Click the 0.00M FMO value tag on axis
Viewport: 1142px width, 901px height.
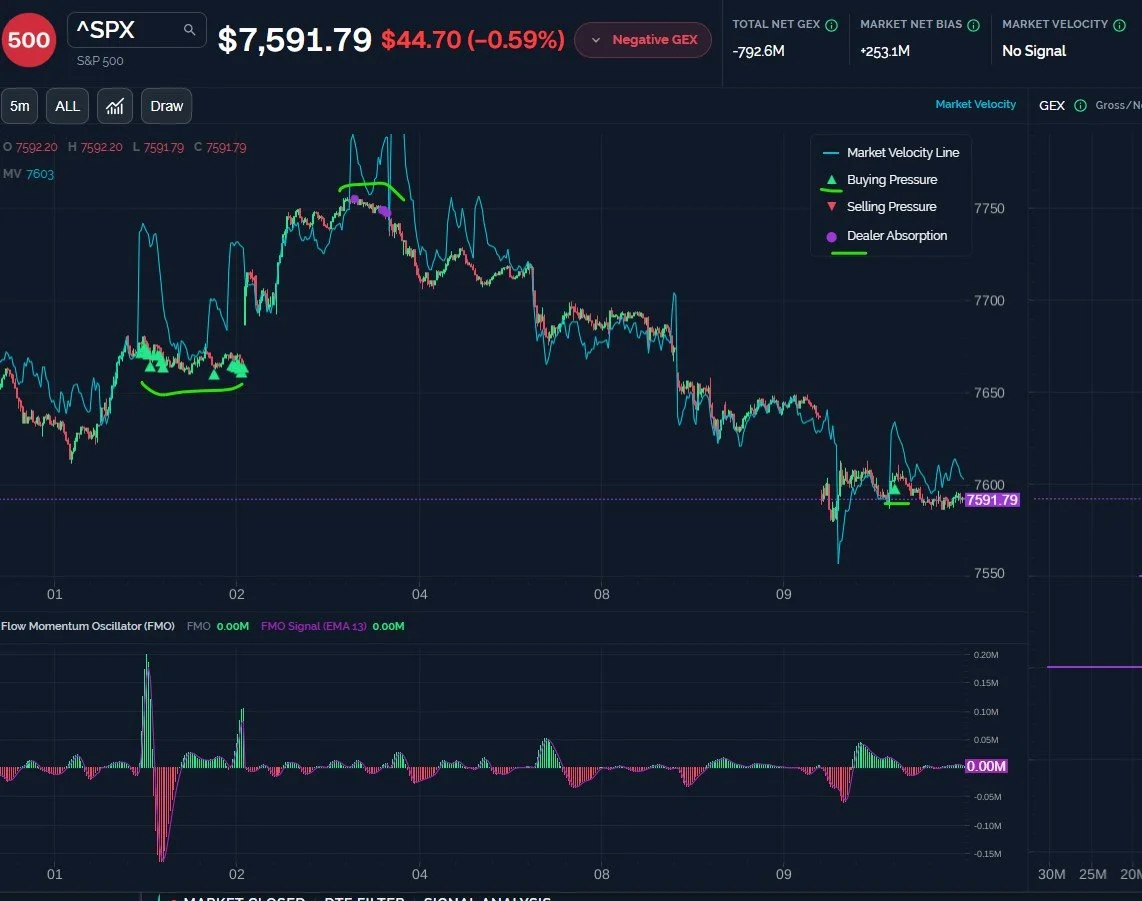point(986,766)
